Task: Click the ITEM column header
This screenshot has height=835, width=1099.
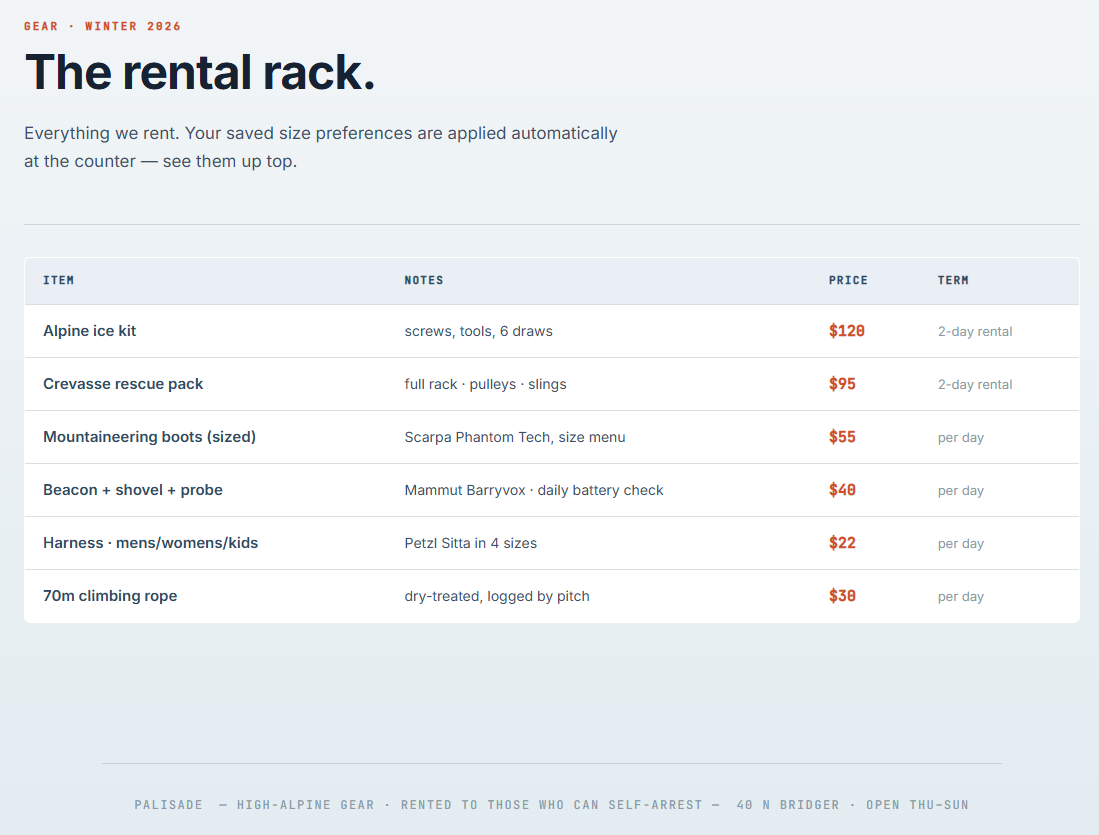Action: tap(59, 280)
